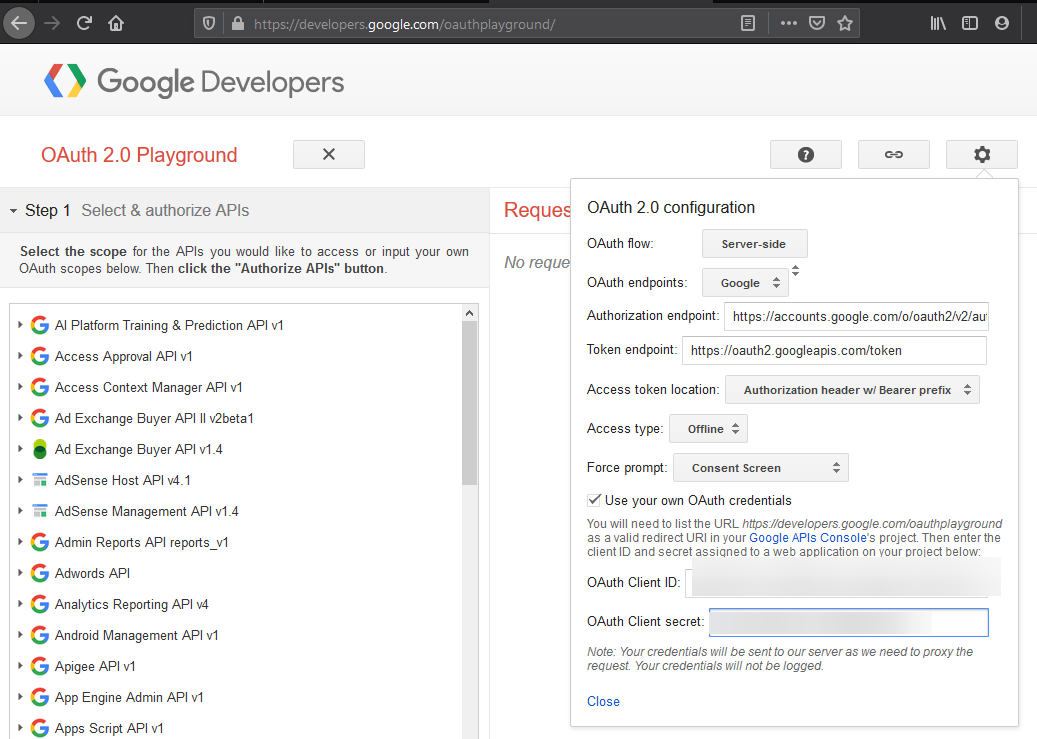Select AdSense Management API v1.4 entry
The width and height of the screenshot is (1037, 739).
pyautogui.click(x=147, y=511)
